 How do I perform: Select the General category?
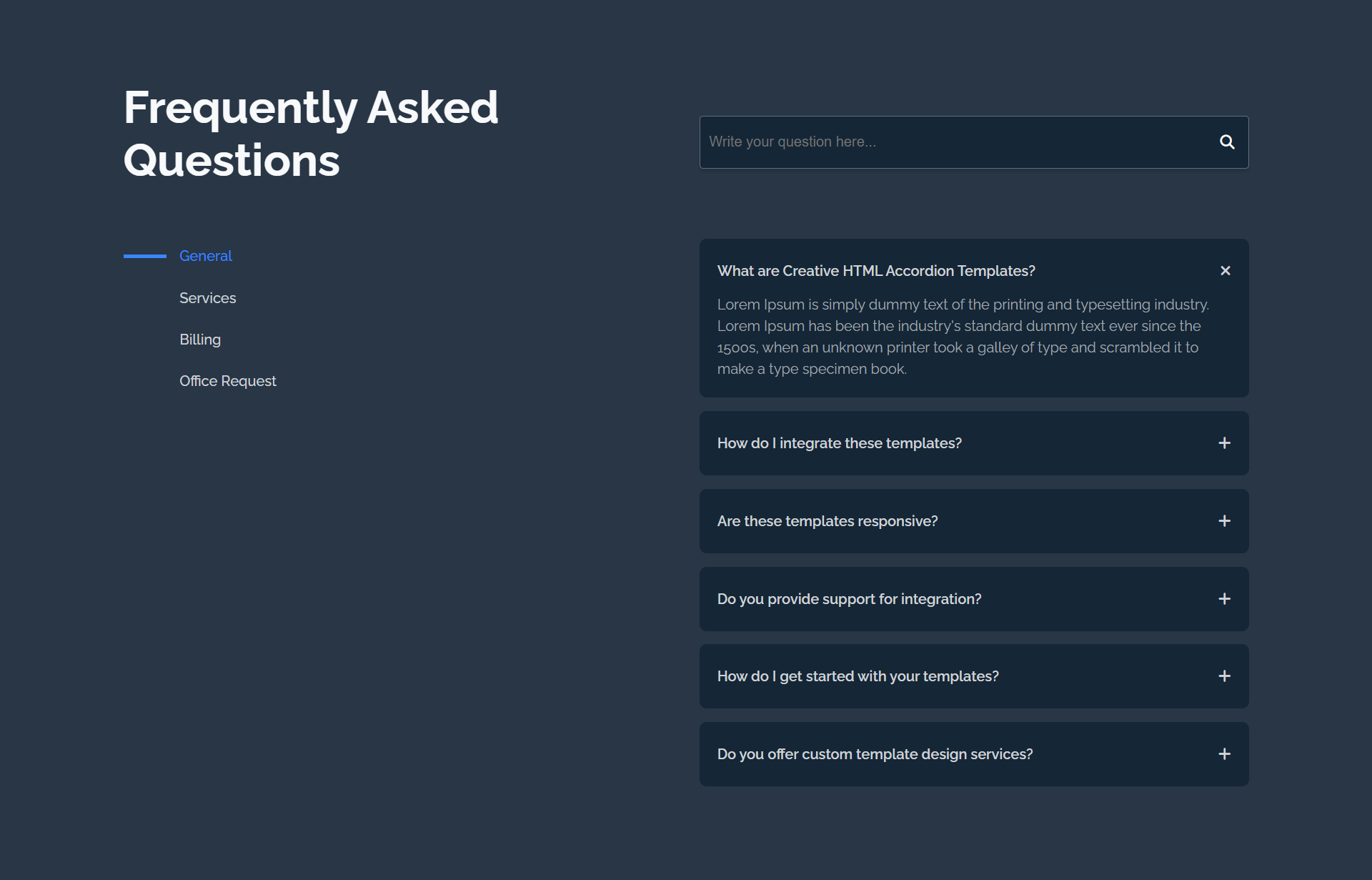point(205,256)
